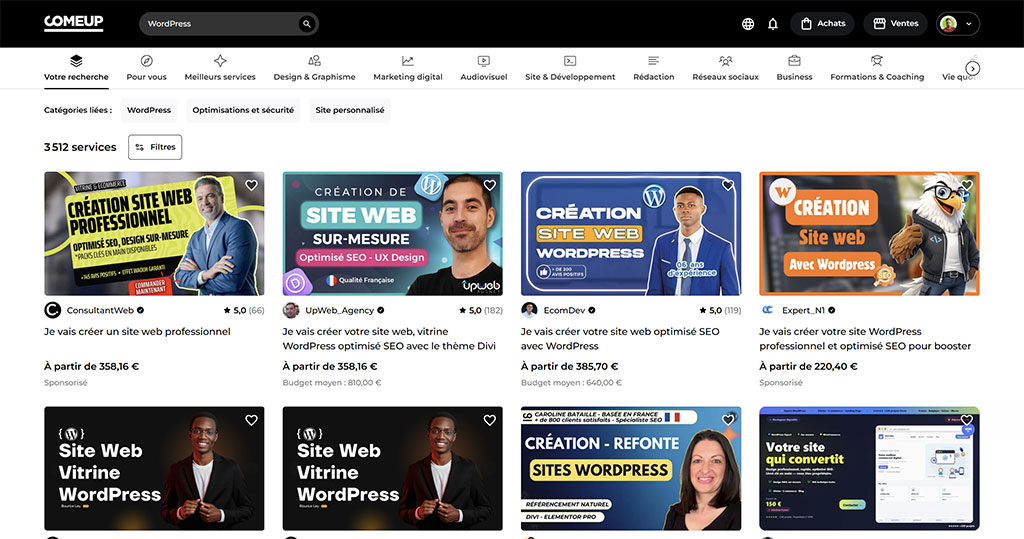Screen dimensions: 1024x539
Task: Open Marketing digital category
Action: pos(408,69)
